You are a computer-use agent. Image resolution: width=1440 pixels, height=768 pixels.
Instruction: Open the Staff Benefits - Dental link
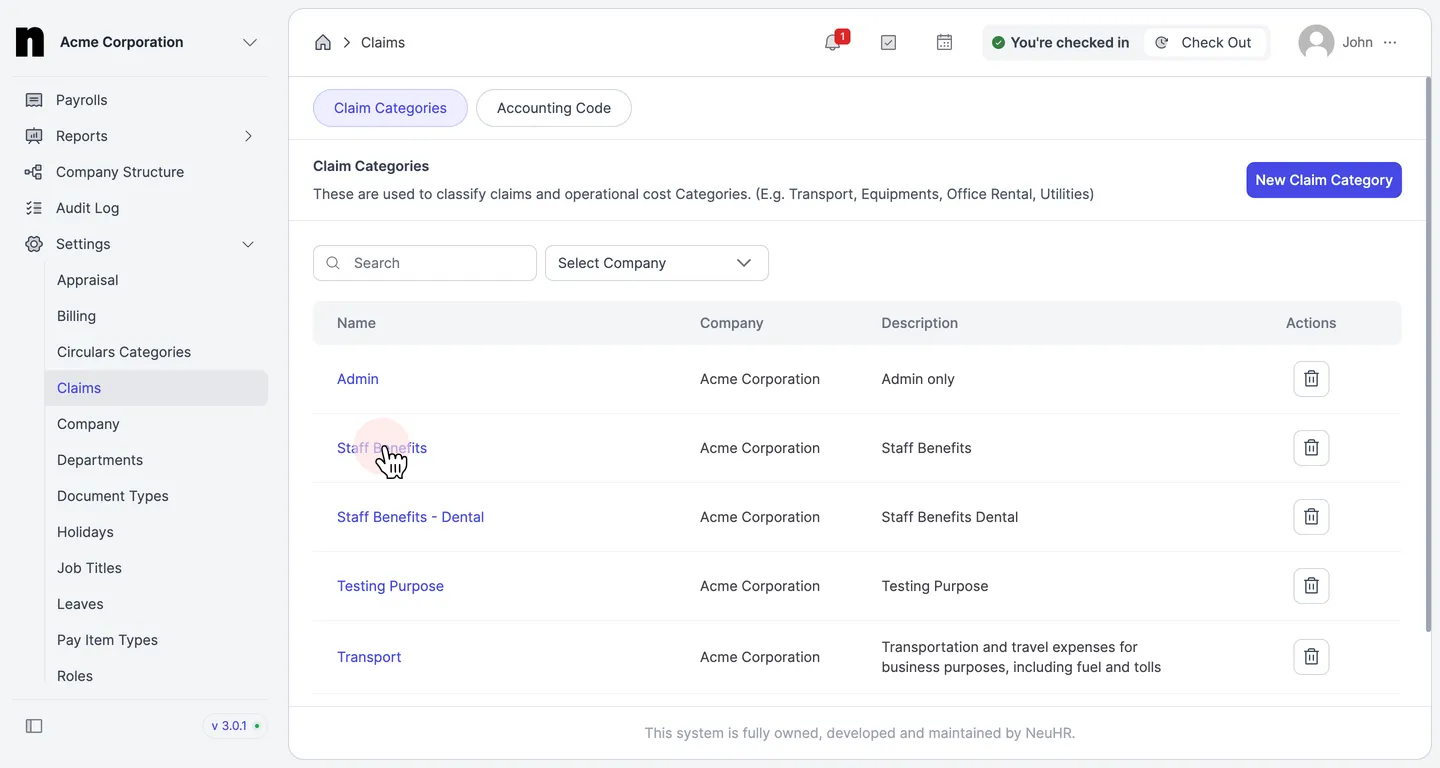[x=410, y=517]
